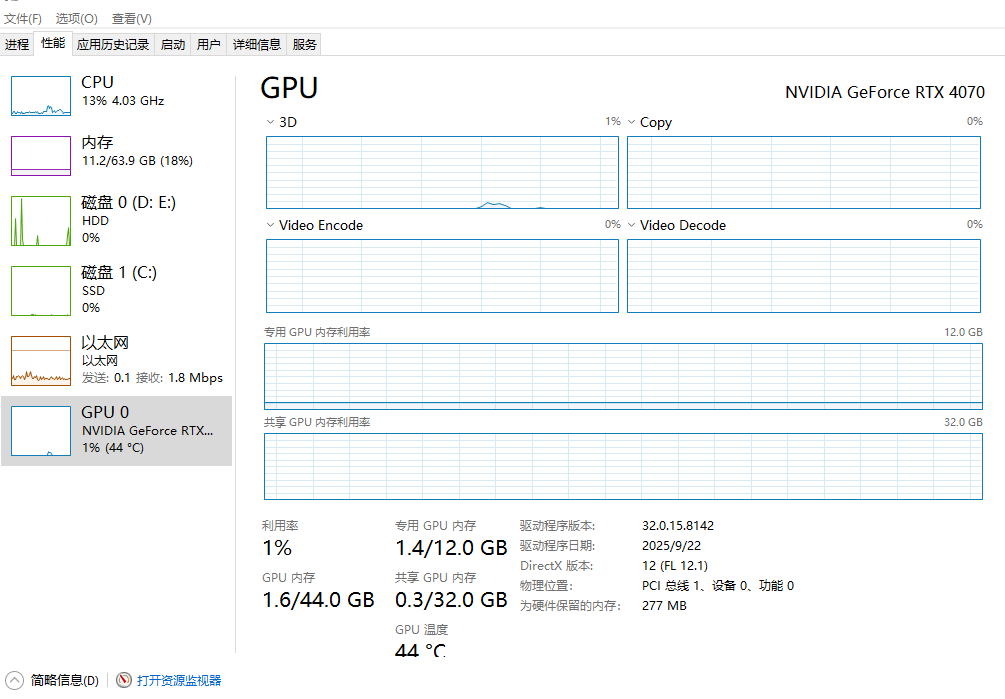
Task: Collapse view with 简略信息 arrow icon
Action: click(13, 680)
